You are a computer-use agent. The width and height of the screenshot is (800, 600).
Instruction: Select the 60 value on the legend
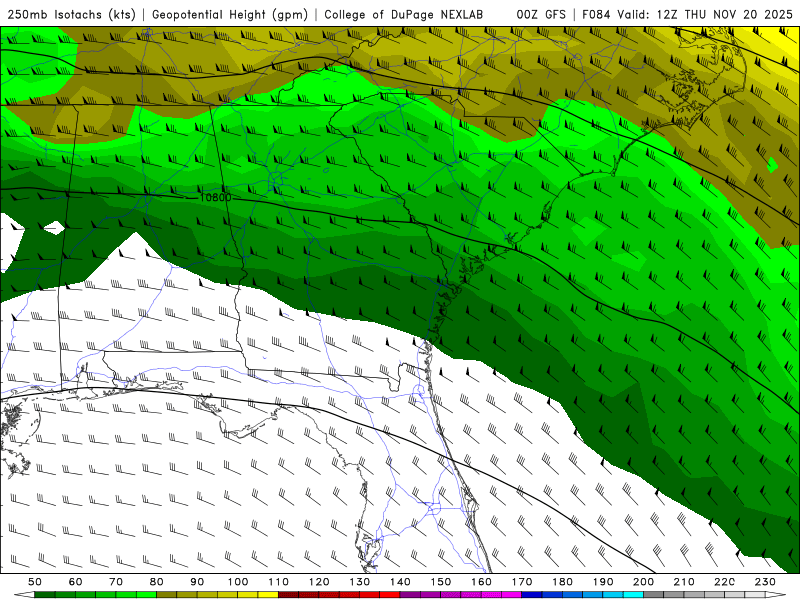tap(76, 582)
